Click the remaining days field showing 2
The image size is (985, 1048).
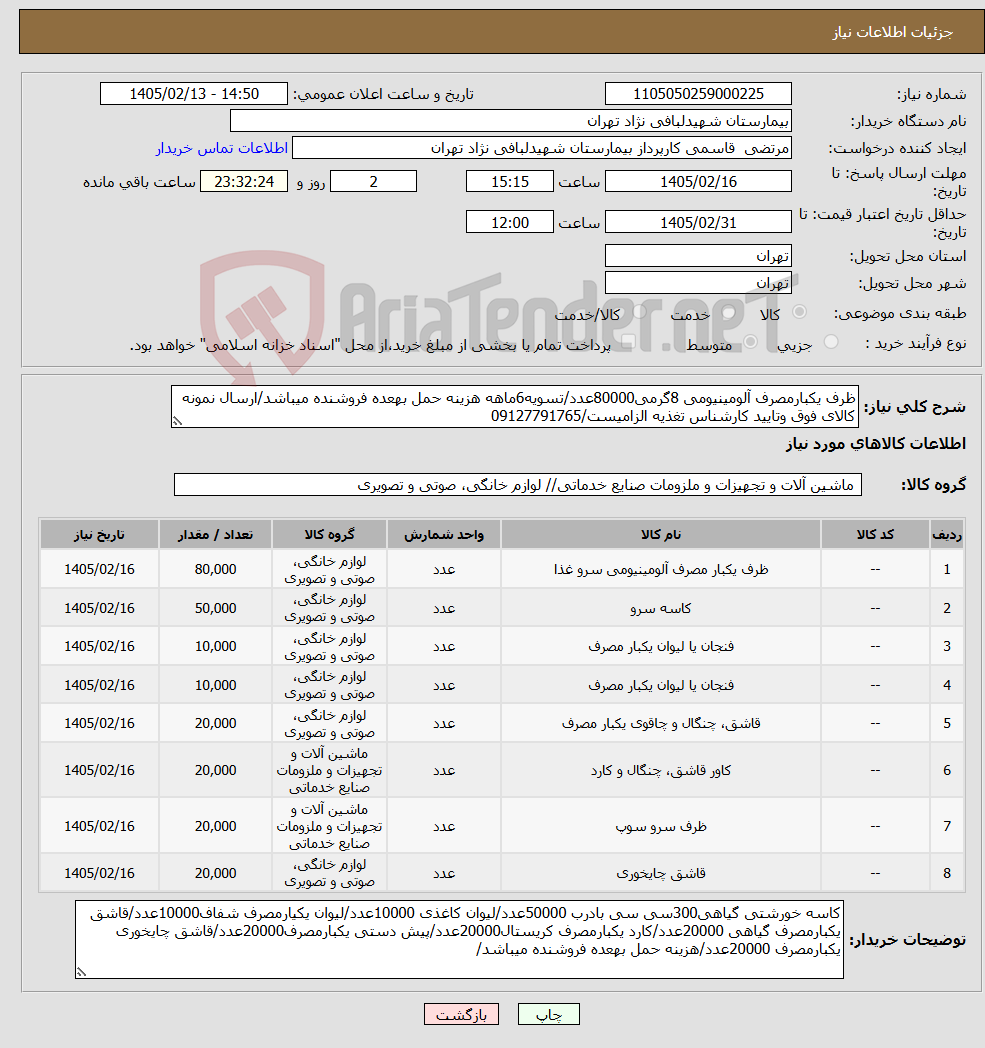coord(374,182)
